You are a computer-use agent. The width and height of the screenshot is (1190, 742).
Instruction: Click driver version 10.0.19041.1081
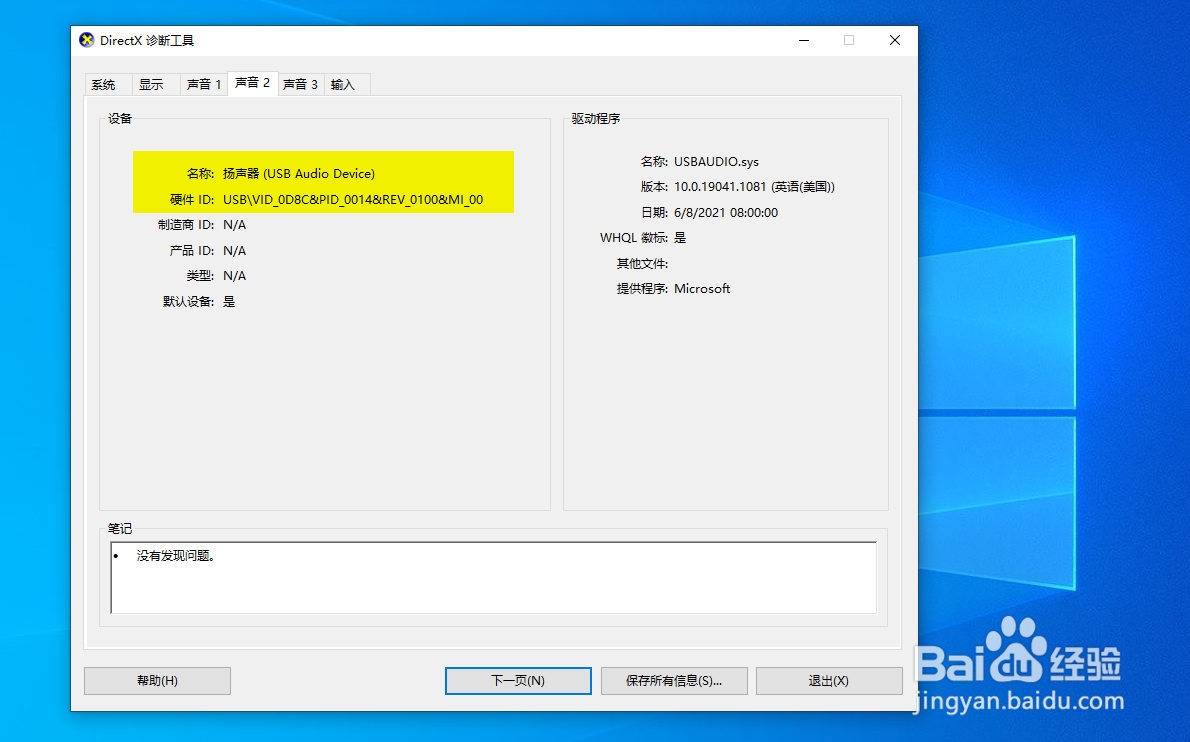coord(754,187)
